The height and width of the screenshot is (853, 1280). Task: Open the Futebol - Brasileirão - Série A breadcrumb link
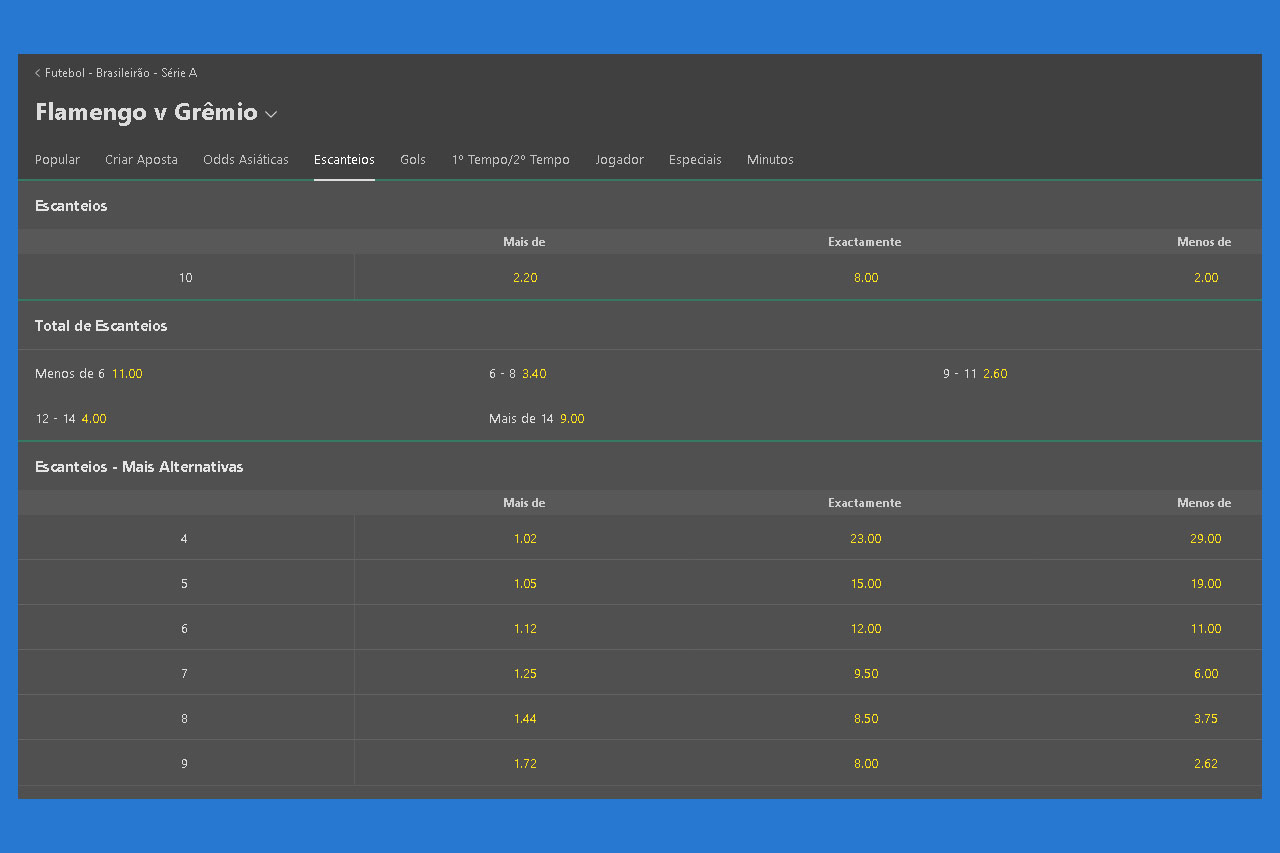[121, 73]
